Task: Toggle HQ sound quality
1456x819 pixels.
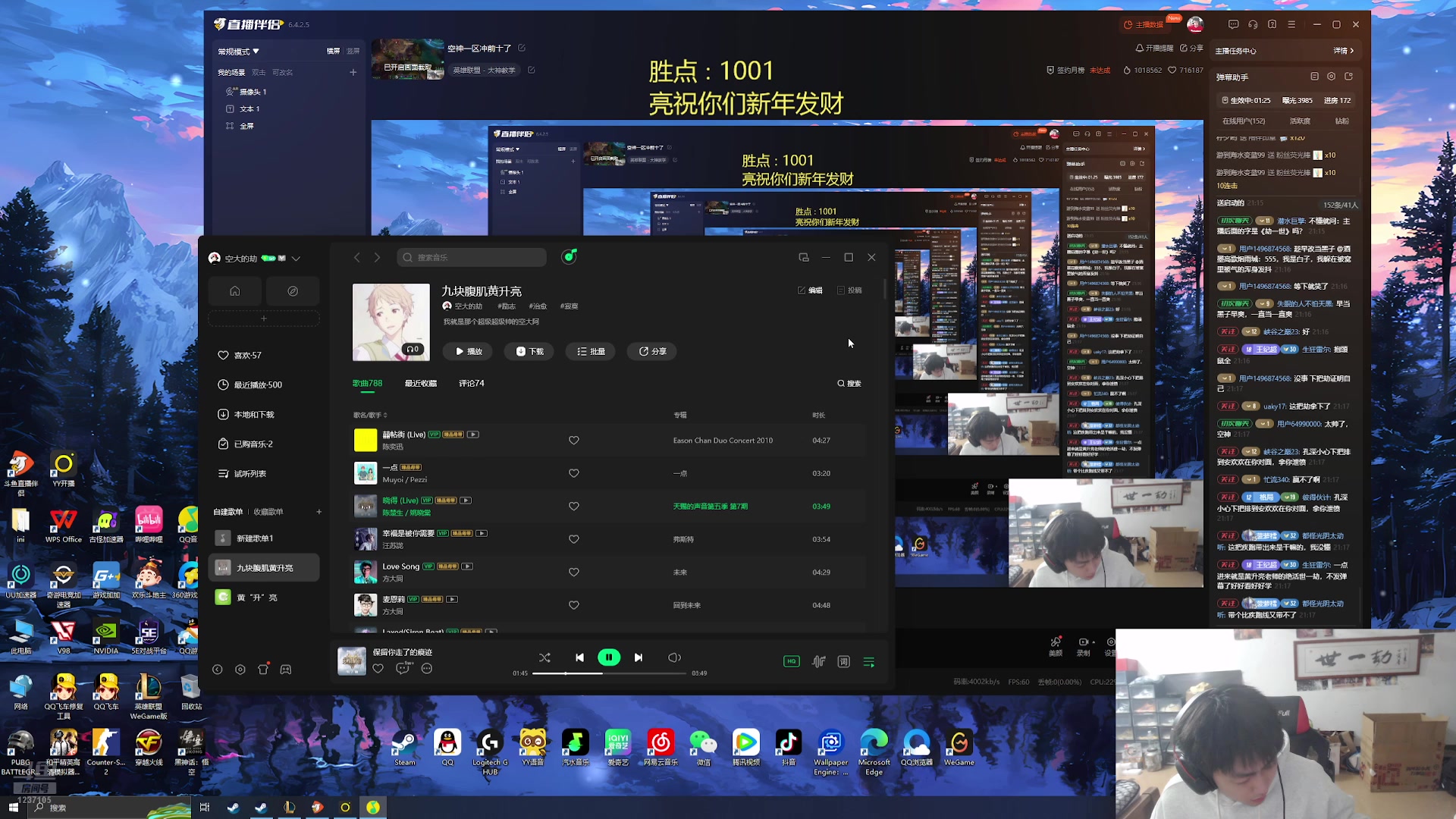Action: pos(791,661)
